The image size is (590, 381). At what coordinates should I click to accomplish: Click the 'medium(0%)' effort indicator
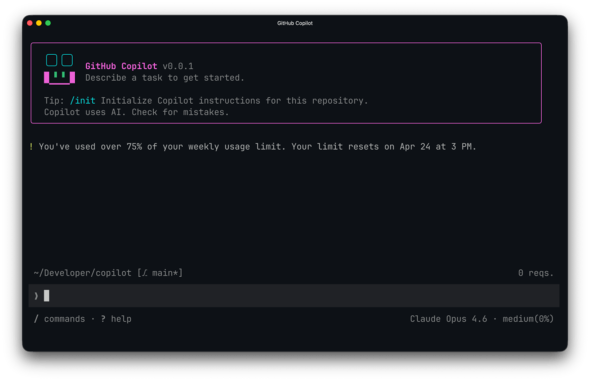coord(528,319)
